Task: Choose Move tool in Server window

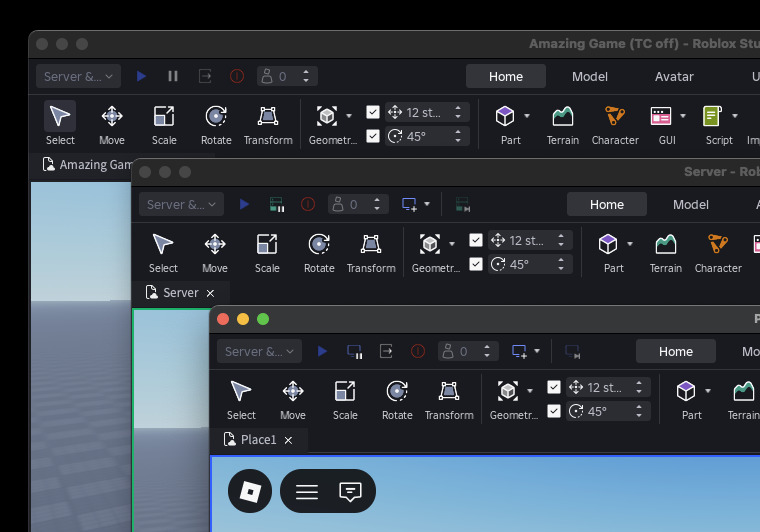Action: click(x=215, y=251)
